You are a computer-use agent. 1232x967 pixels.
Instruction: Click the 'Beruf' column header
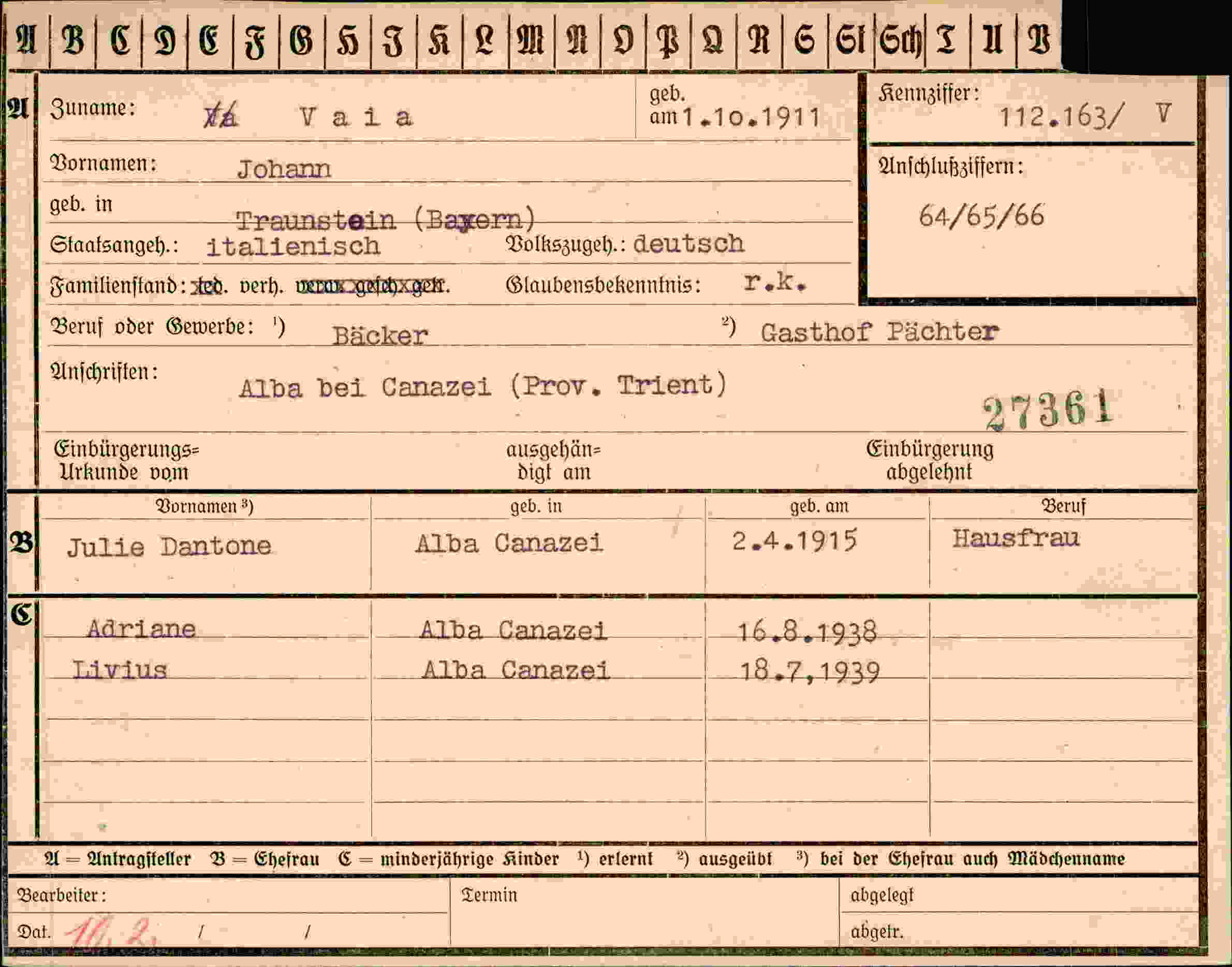point(1063,506)
